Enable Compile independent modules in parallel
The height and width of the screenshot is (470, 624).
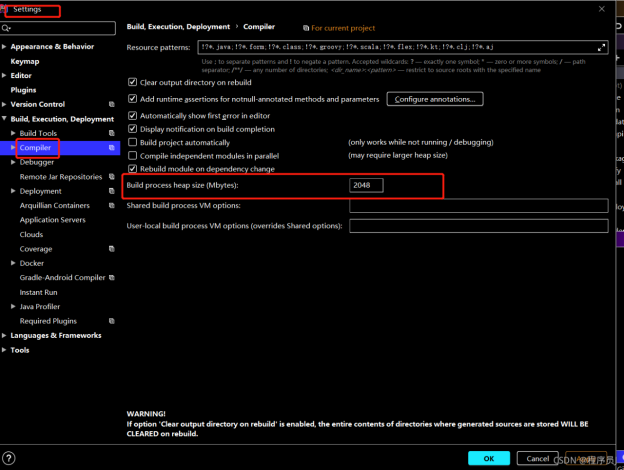(x=133, y=156)
